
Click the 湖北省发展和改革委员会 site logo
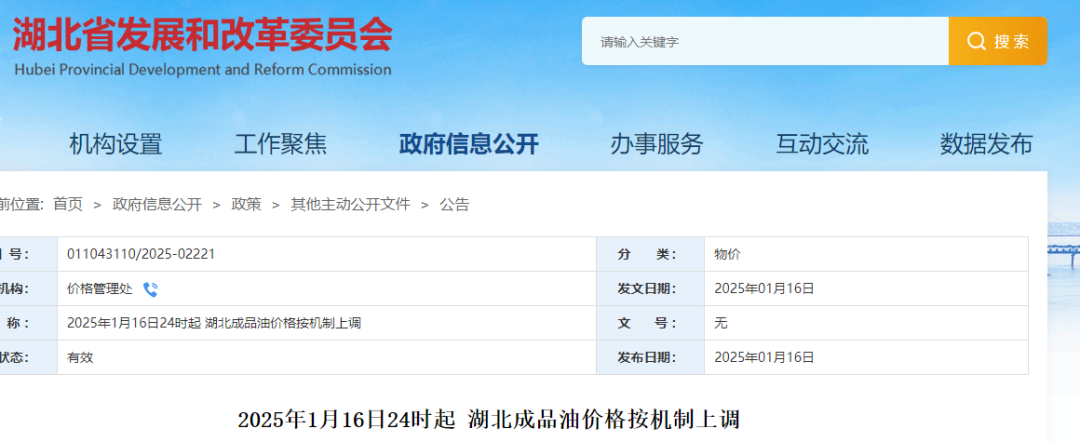[202, 34]
